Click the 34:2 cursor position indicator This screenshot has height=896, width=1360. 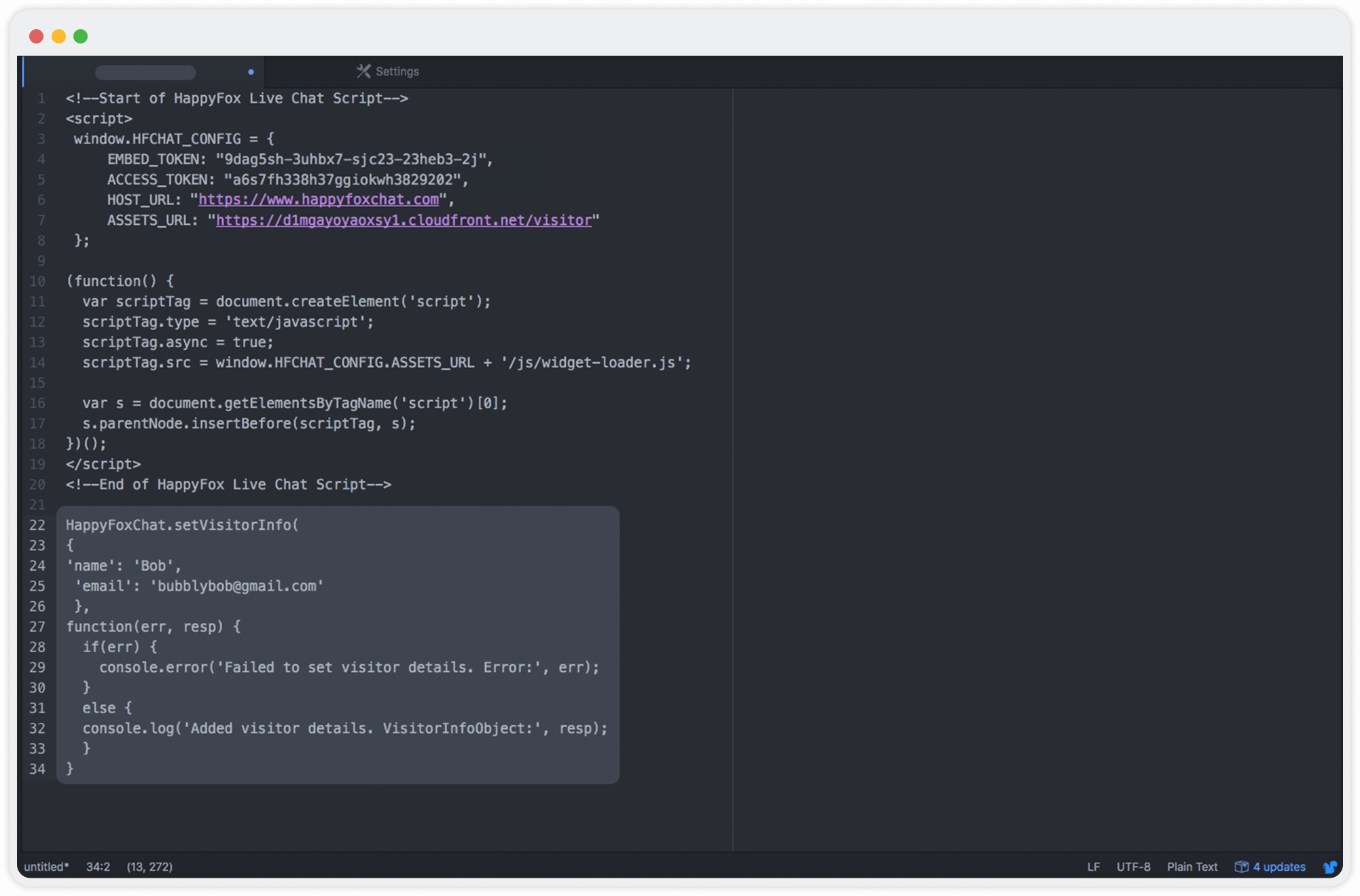point(96,867)
